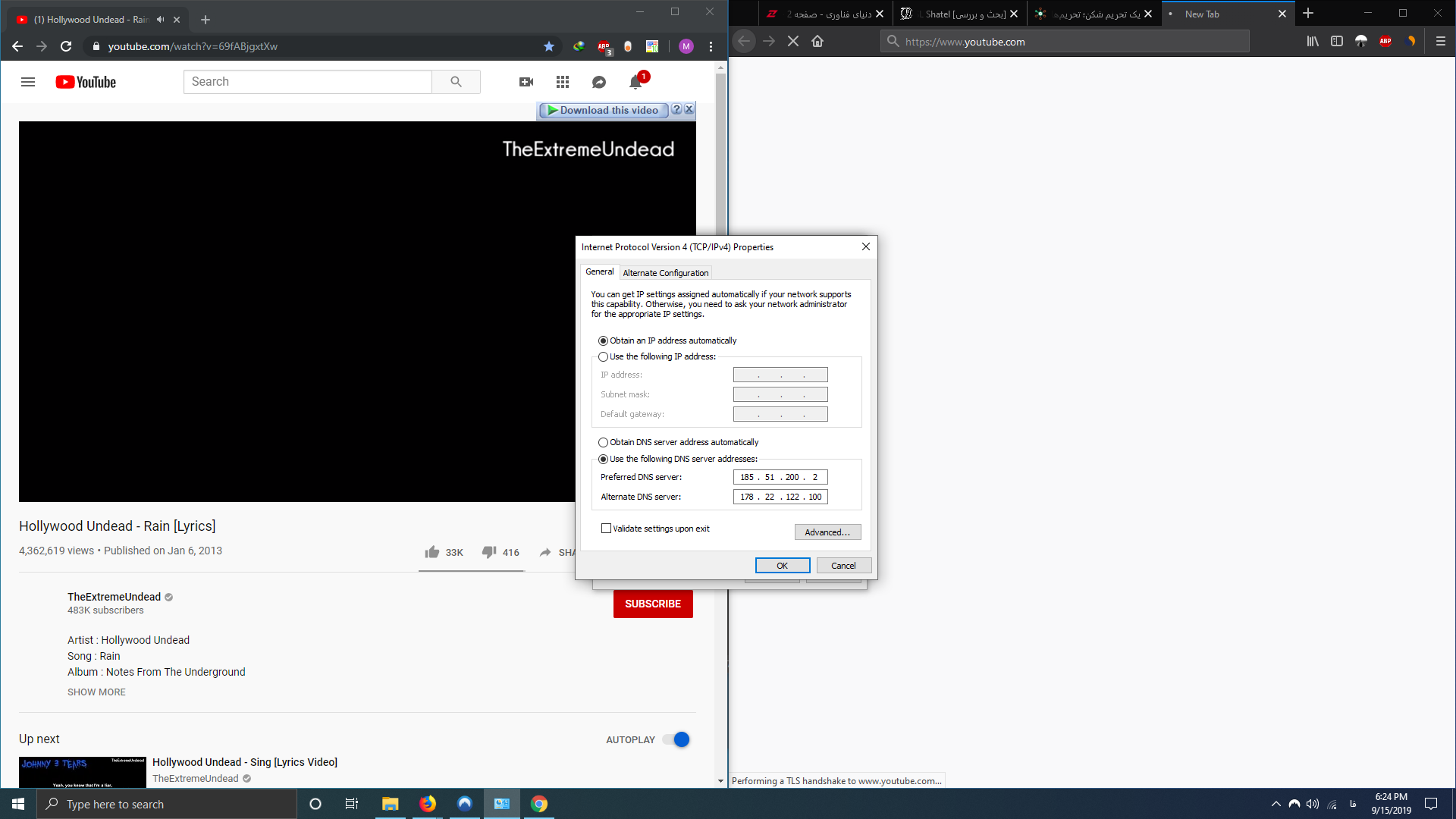Select Obtain an IP address automatically

pos(667,340)
